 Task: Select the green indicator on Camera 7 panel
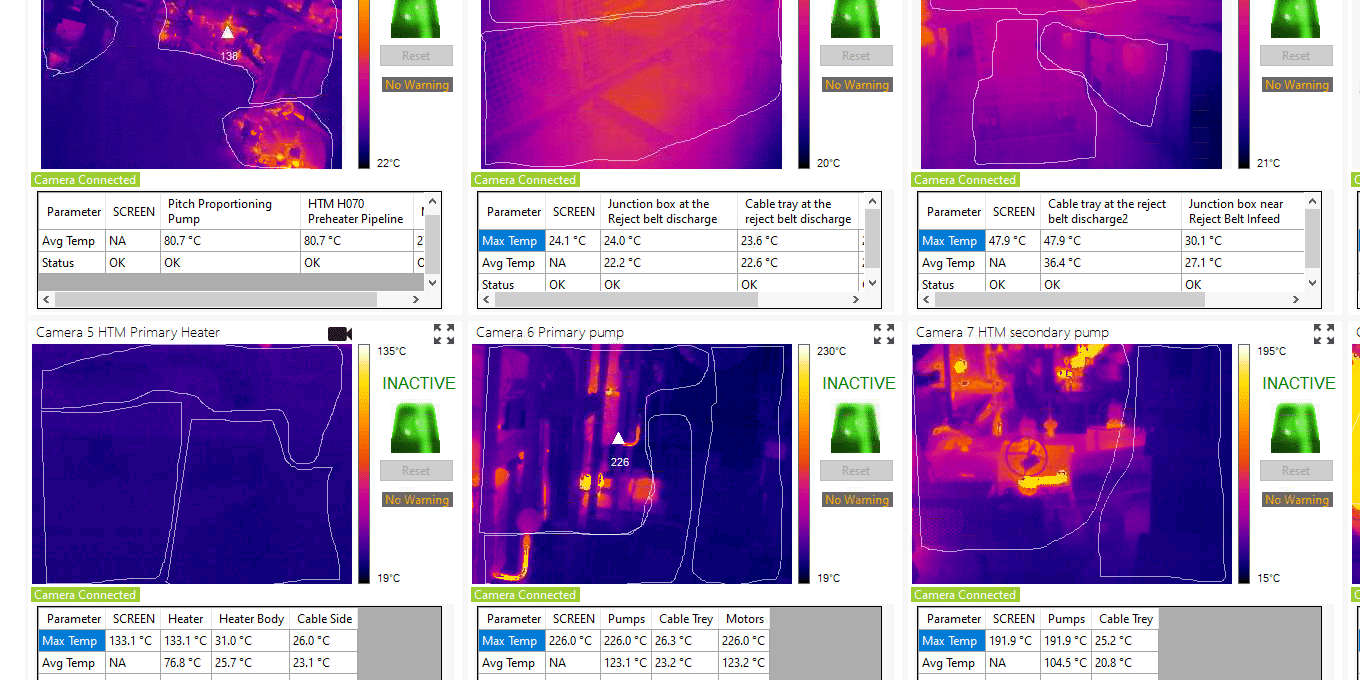click(x=1296, y=428)
